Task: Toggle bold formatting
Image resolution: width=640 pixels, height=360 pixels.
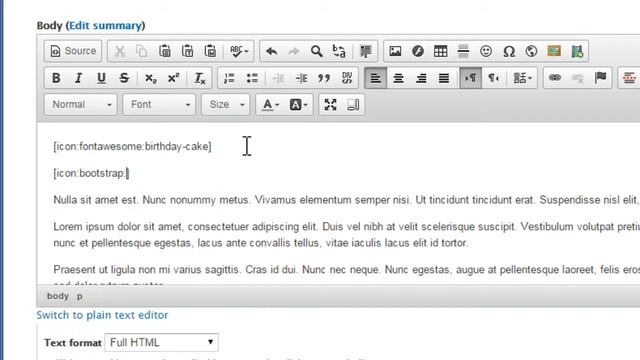Action: click(56, 78)
